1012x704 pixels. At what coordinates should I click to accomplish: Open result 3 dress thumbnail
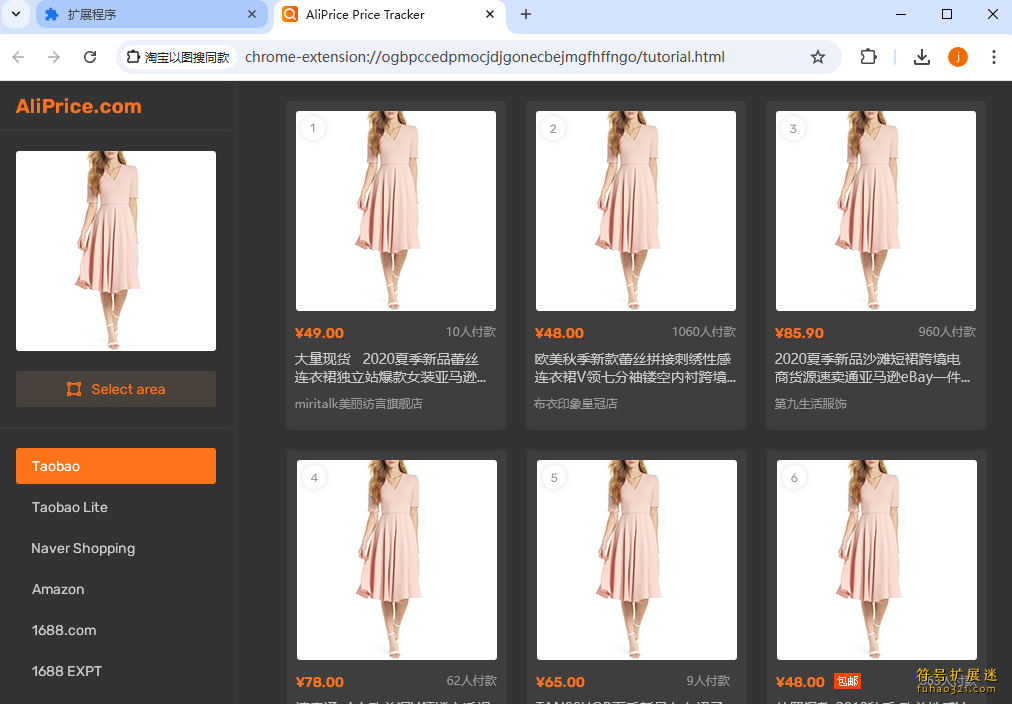(x=876, y=211)
